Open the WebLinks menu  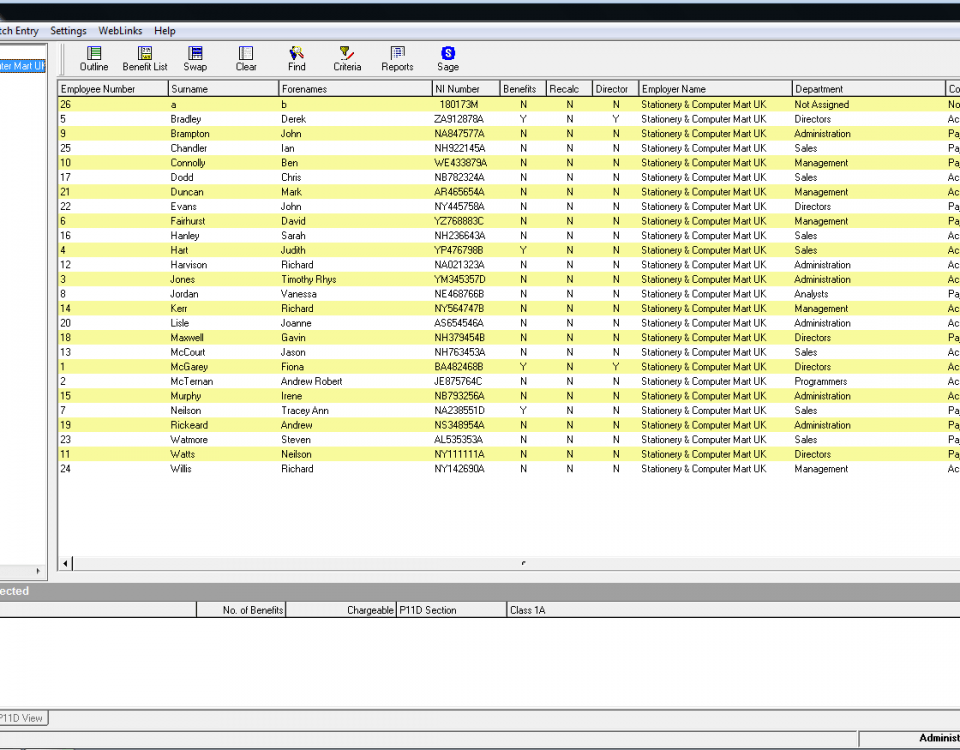point(120,31)
